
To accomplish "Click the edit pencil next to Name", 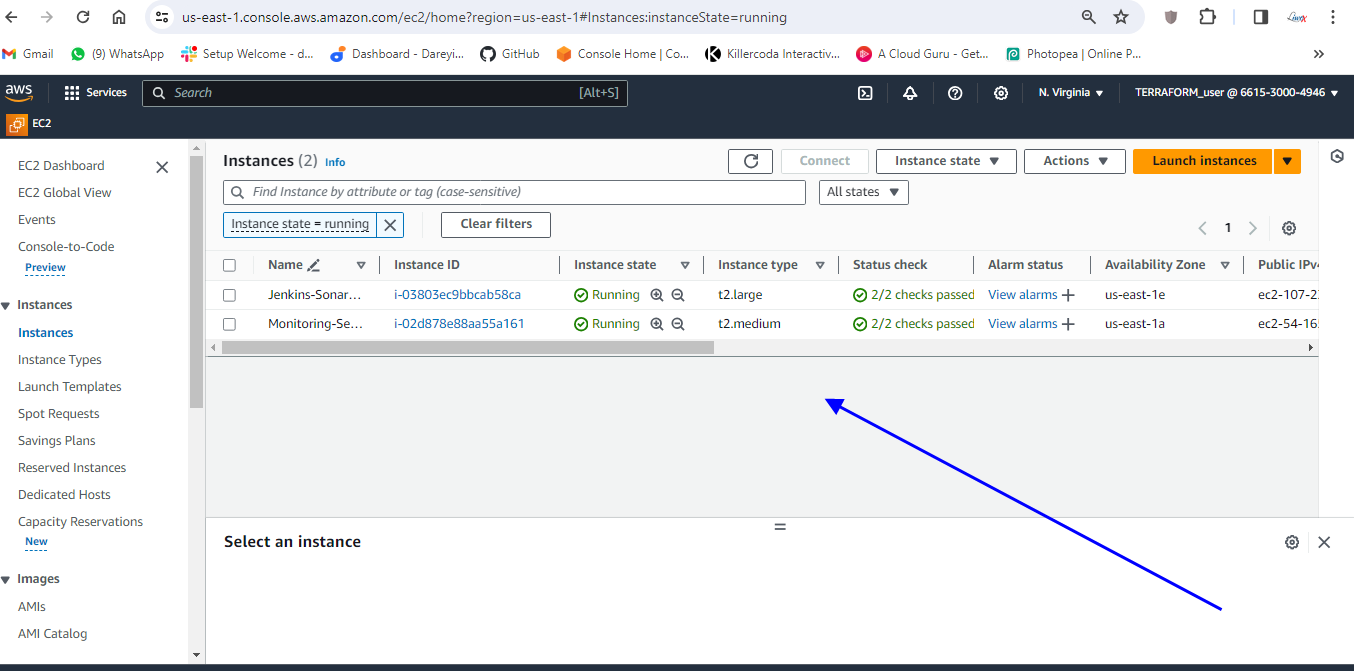I will click(x=314, y=265).
